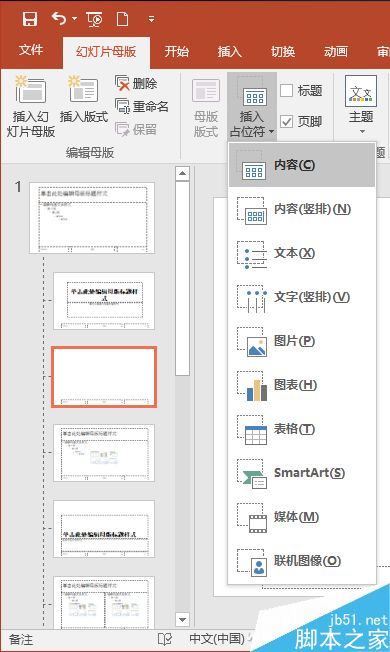Image resolution: width=390 pixels, height=652 pixels.
Task: Choose 表格(T) placeholder option
Action: click(302, 430)
